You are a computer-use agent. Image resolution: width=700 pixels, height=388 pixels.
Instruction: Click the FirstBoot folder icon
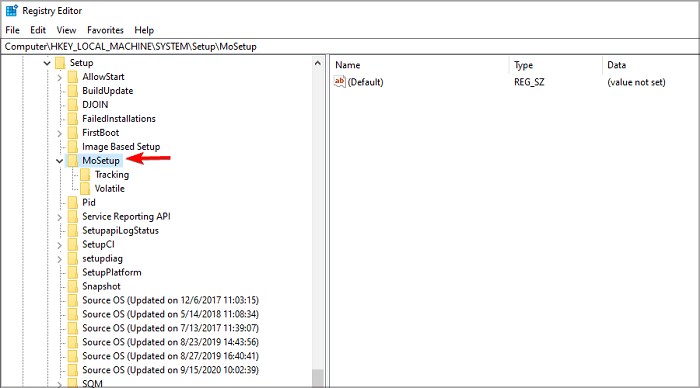(x=73, y=133)
